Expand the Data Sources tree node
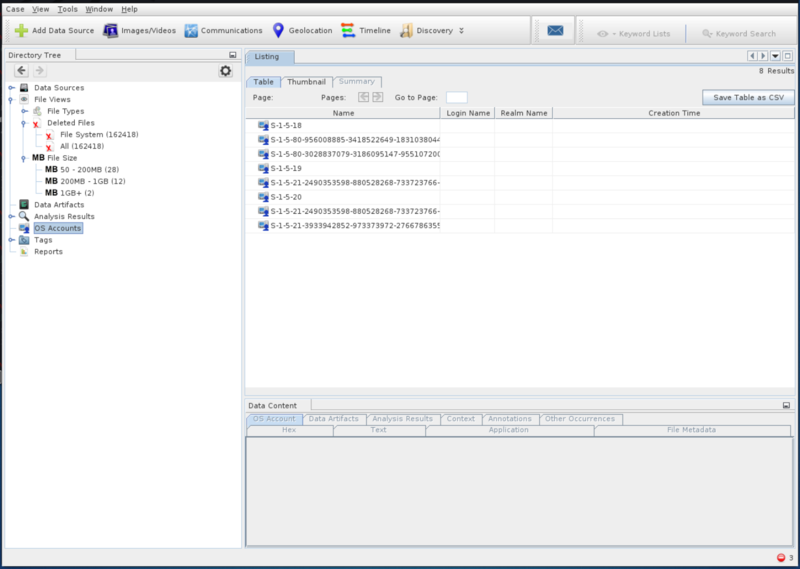Viewport: 800px width, 569px height. click(x=11, y=88)
